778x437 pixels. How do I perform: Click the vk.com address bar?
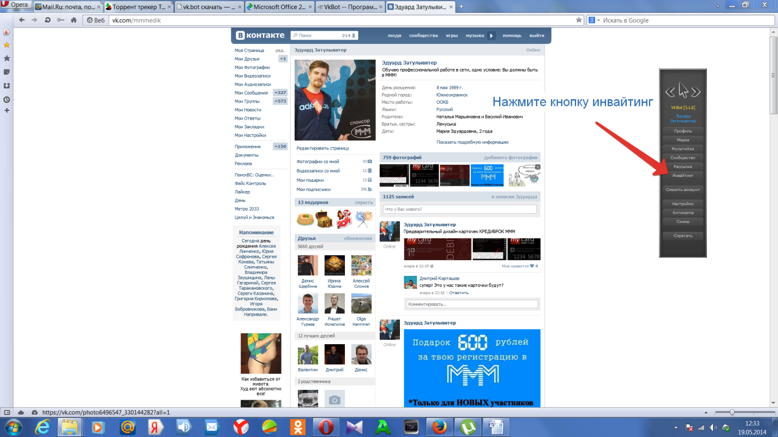[342, 20]
